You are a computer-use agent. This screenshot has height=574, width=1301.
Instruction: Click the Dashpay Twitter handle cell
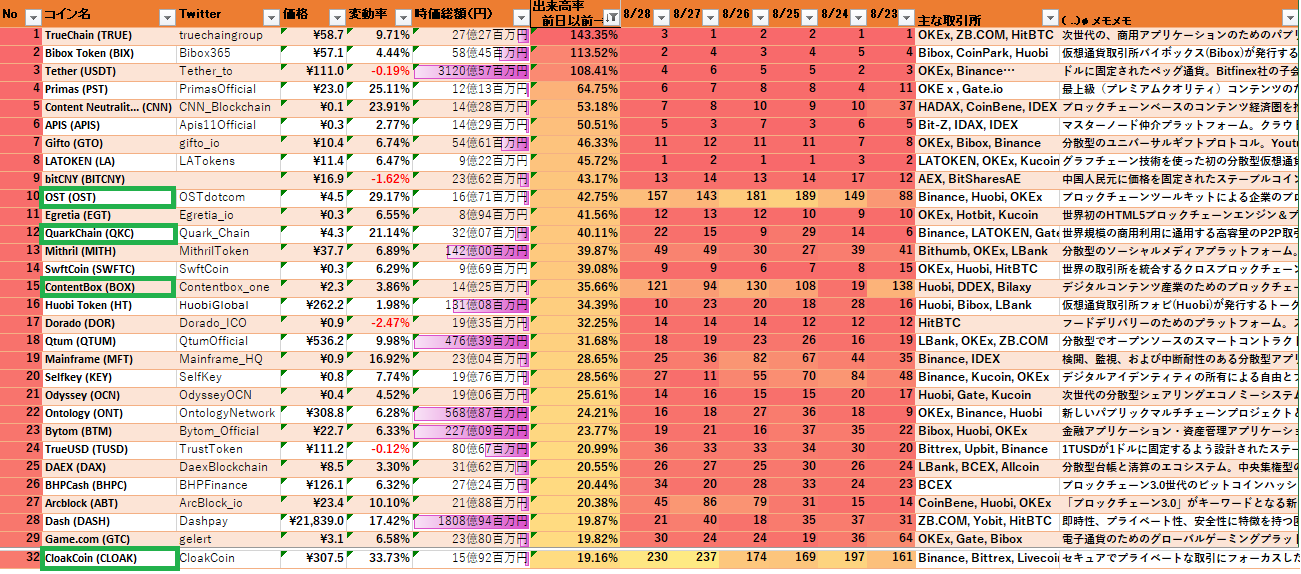coord(227,521)
